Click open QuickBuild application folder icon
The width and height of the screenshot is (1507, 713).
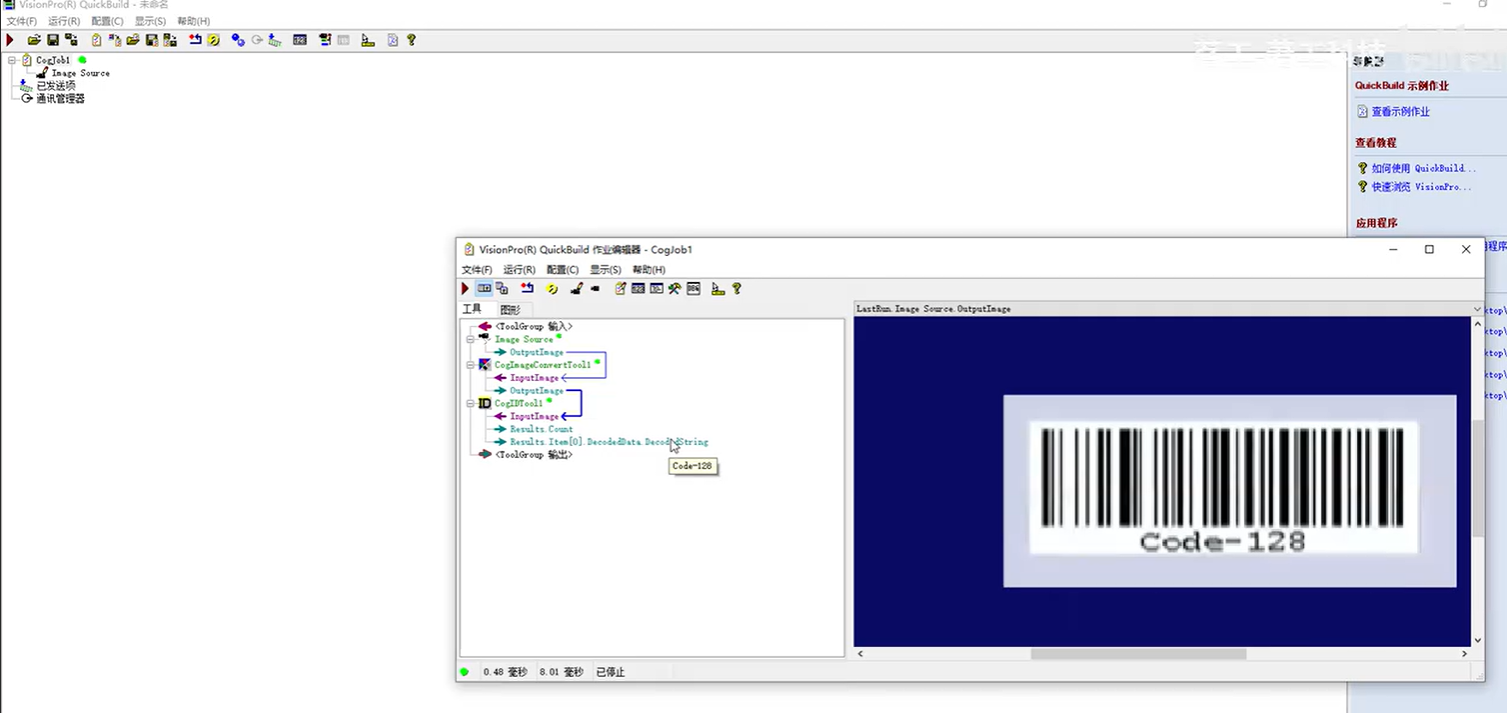34,40
